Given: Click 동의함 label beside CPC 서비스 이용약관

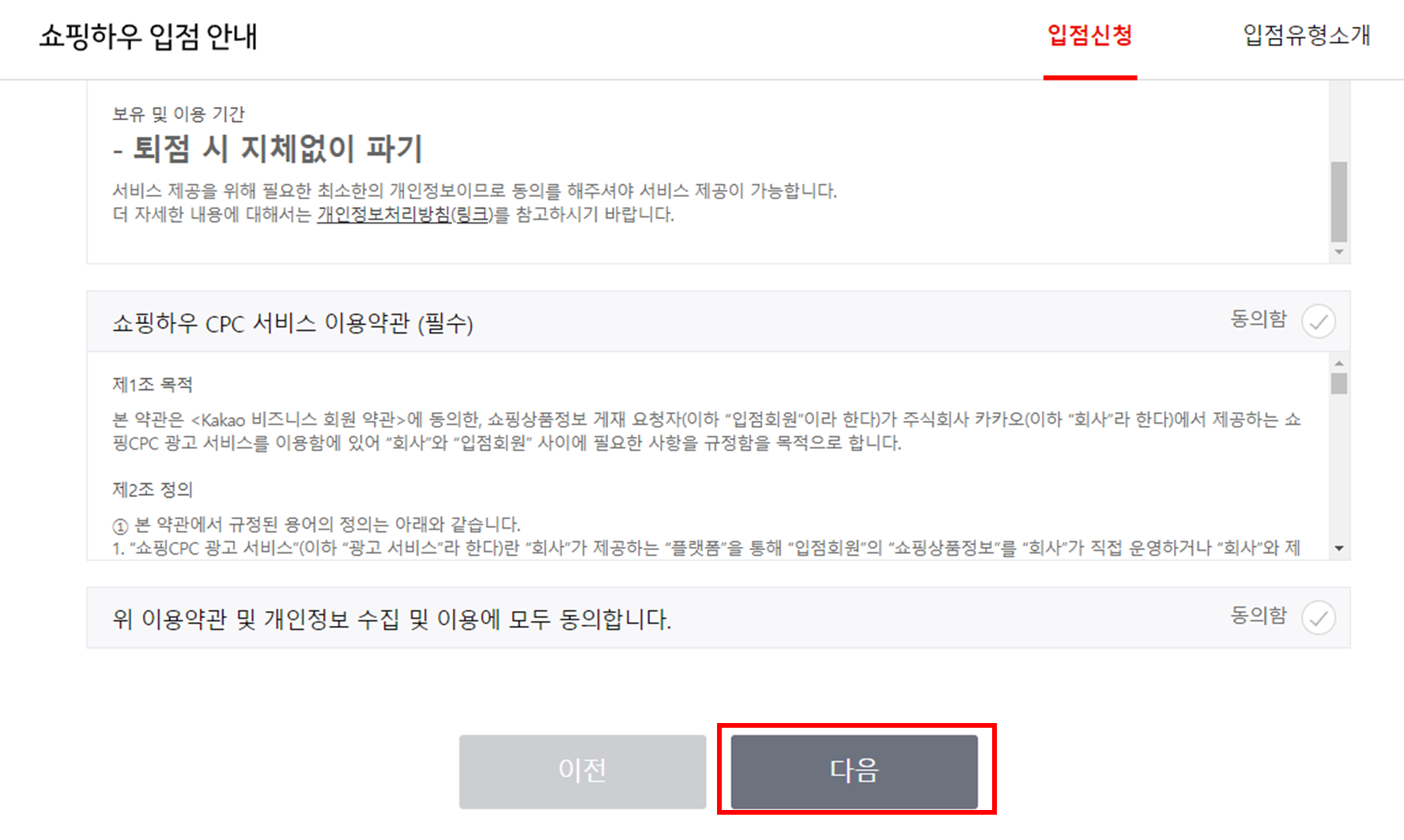Looking at the screenshot, I should (x=1259, y=319).
